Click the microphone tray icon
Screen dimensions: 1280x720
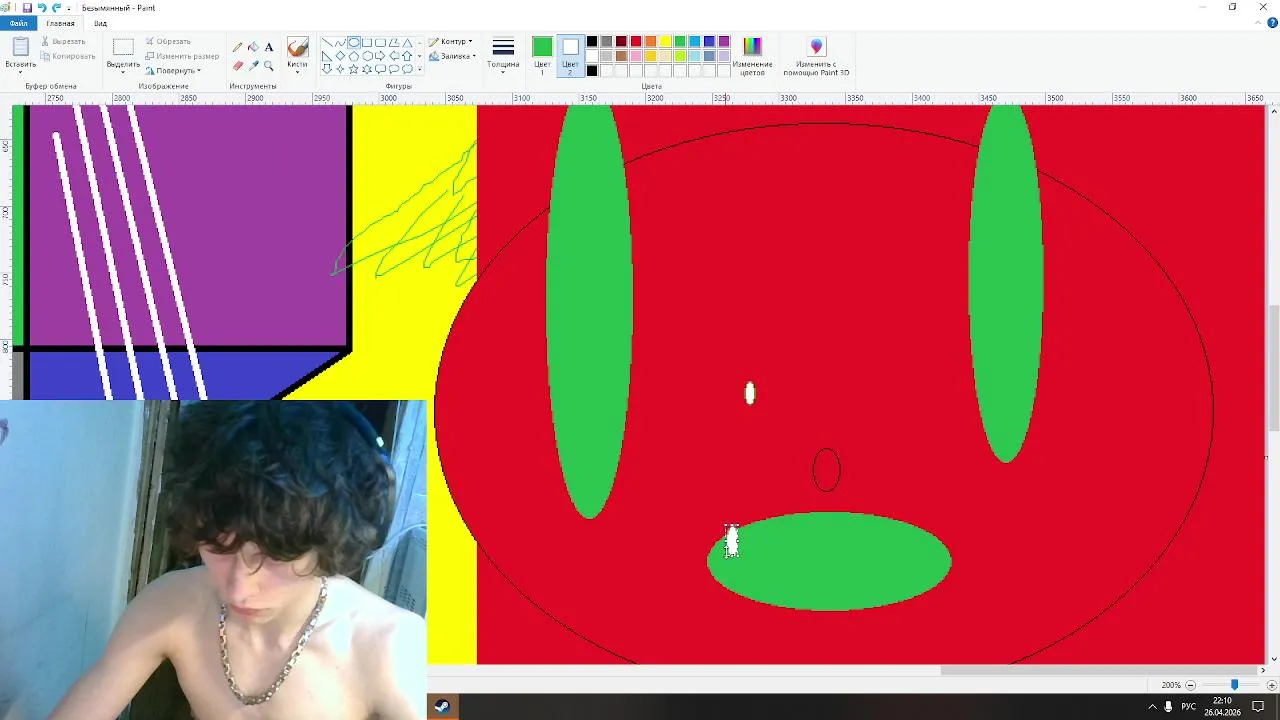[x=1168, y=706]
